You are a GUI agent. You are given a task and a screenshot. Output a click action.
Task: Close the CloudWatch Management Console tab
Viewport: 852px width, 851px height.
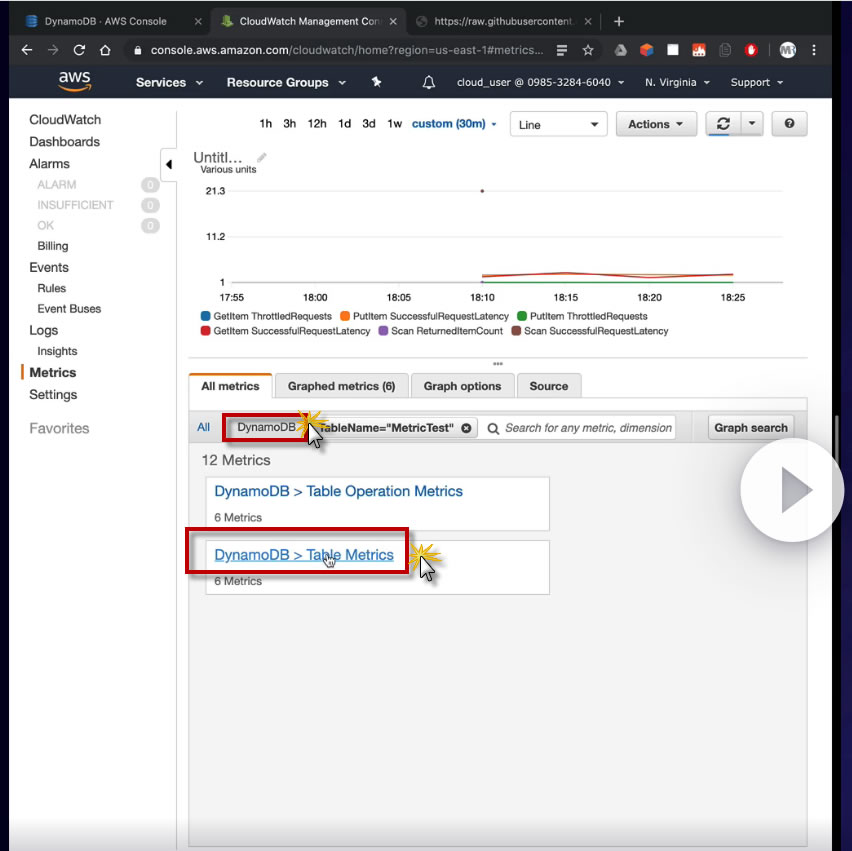click(393, 21)
